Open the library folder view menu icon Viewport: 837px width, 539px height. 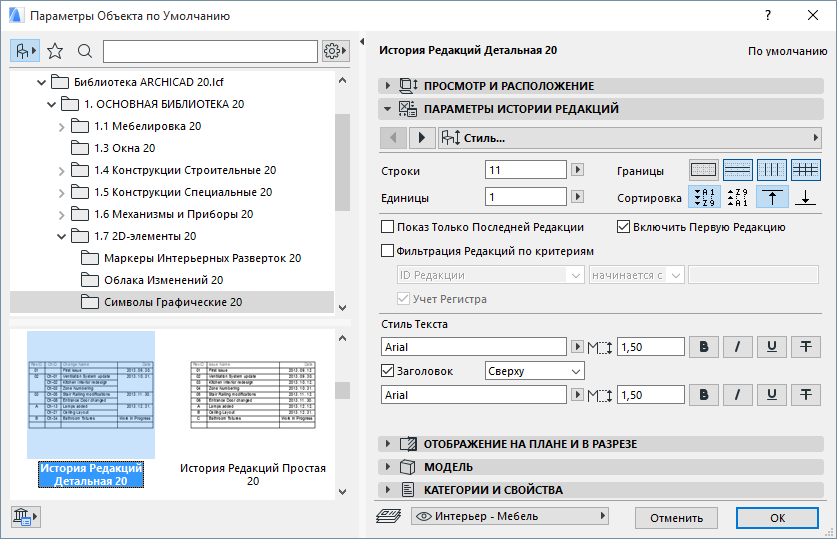tap(25, 51)
